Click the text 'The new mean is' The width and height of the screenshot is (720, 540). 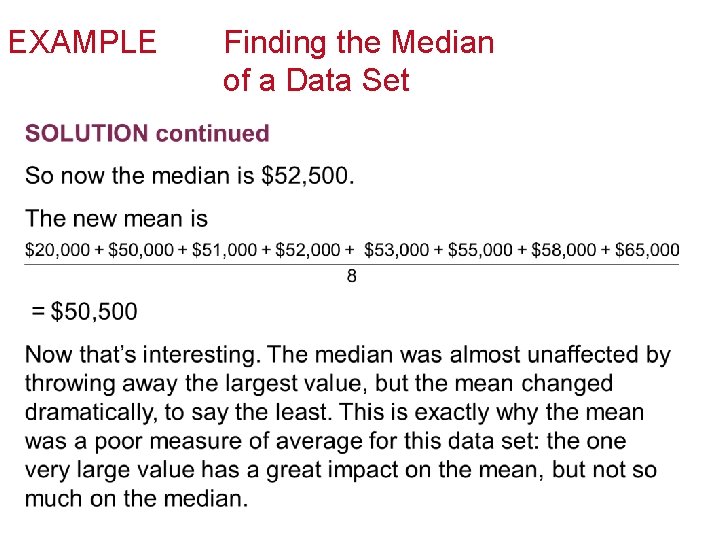click(116, 218)
